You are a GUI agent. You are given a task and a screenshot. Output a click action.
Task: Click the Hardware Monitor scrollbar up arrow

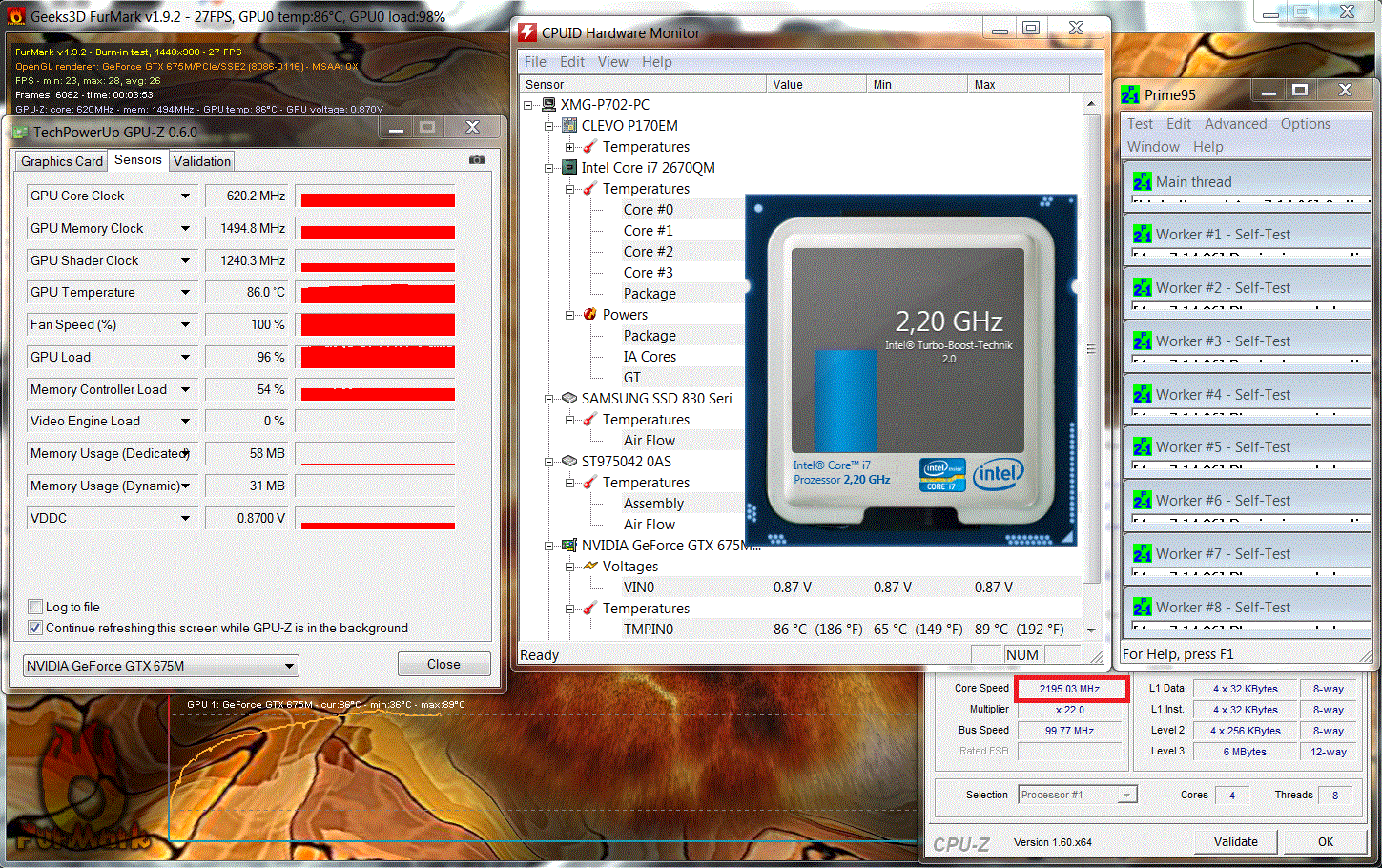1091,103
